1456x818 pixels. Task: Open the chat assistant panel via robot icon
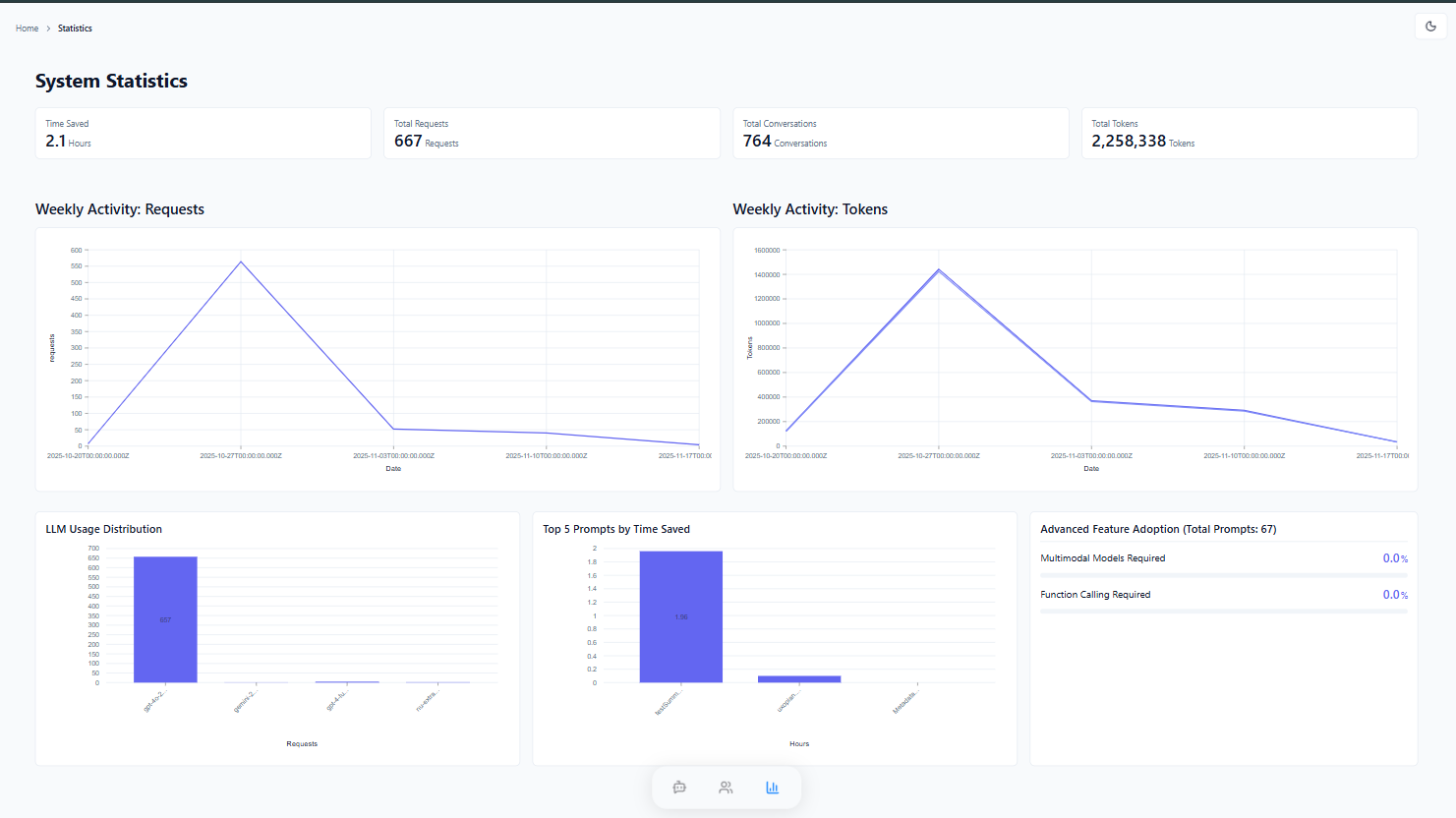click(679, 787)
